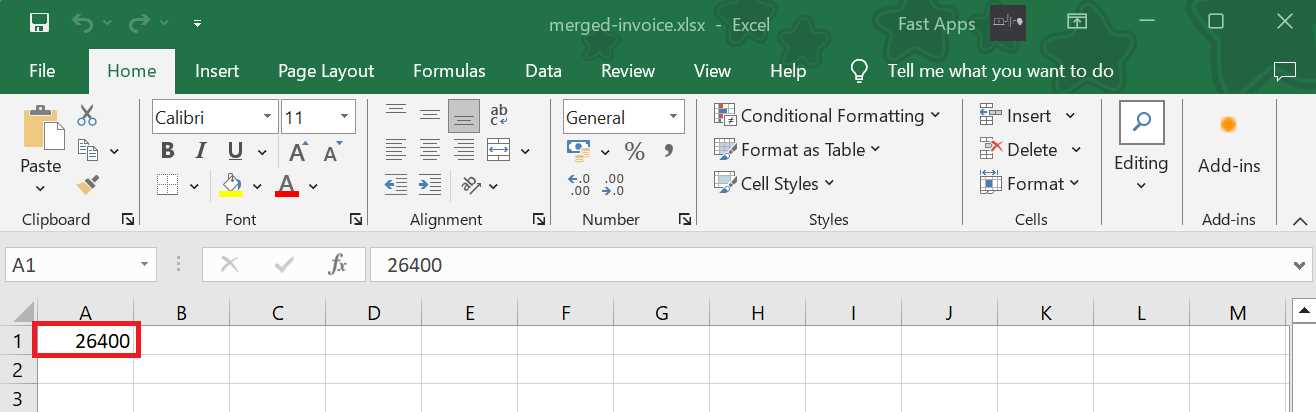Open the Copy options dropdown arrow
Image resolution: width=1316 pixels, height=412 pixels.
click(x=114, y=151)
